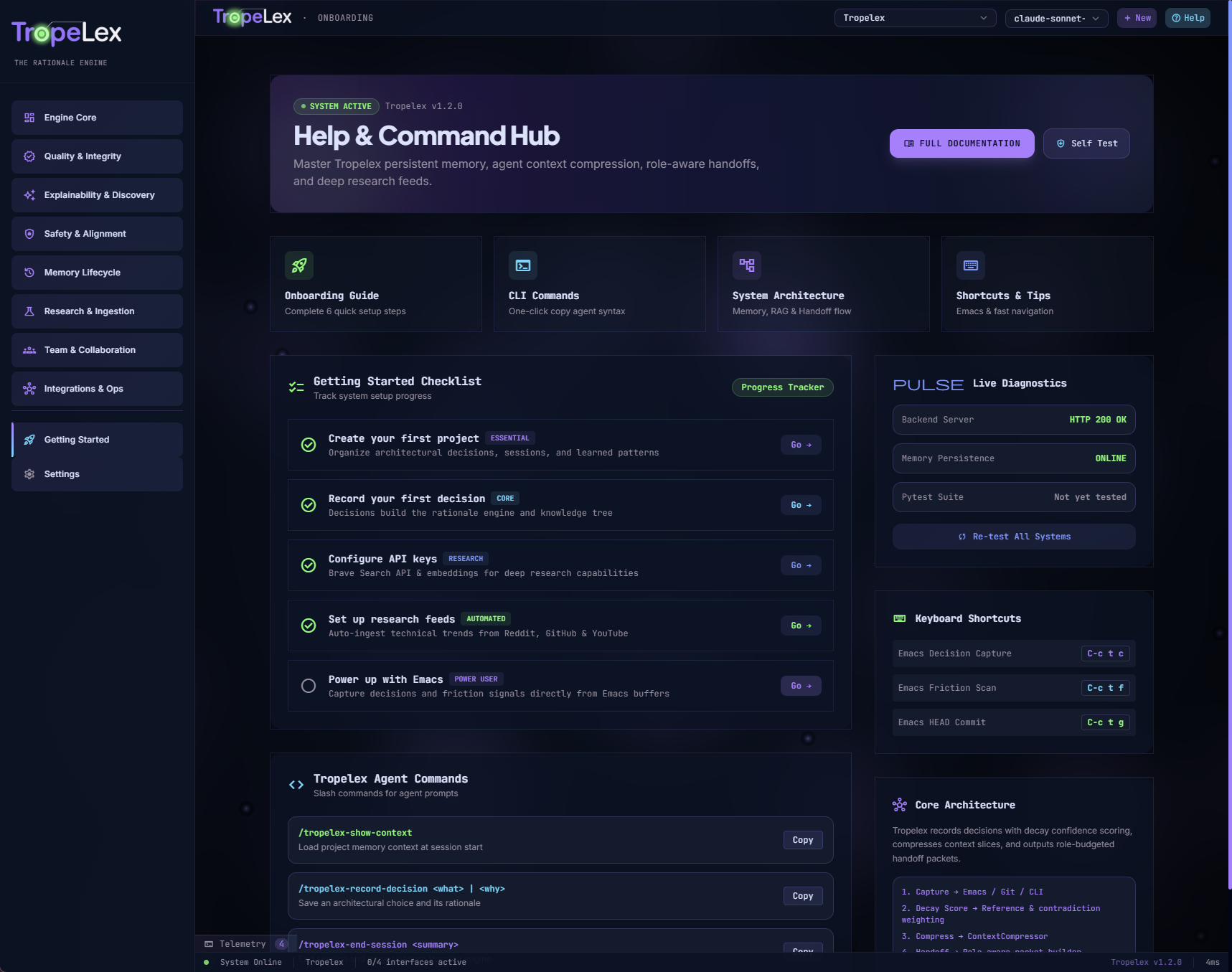Open the Engine Core menu item
The image size is (1232, 972).
pyautogui.click(x=97, y=118)
